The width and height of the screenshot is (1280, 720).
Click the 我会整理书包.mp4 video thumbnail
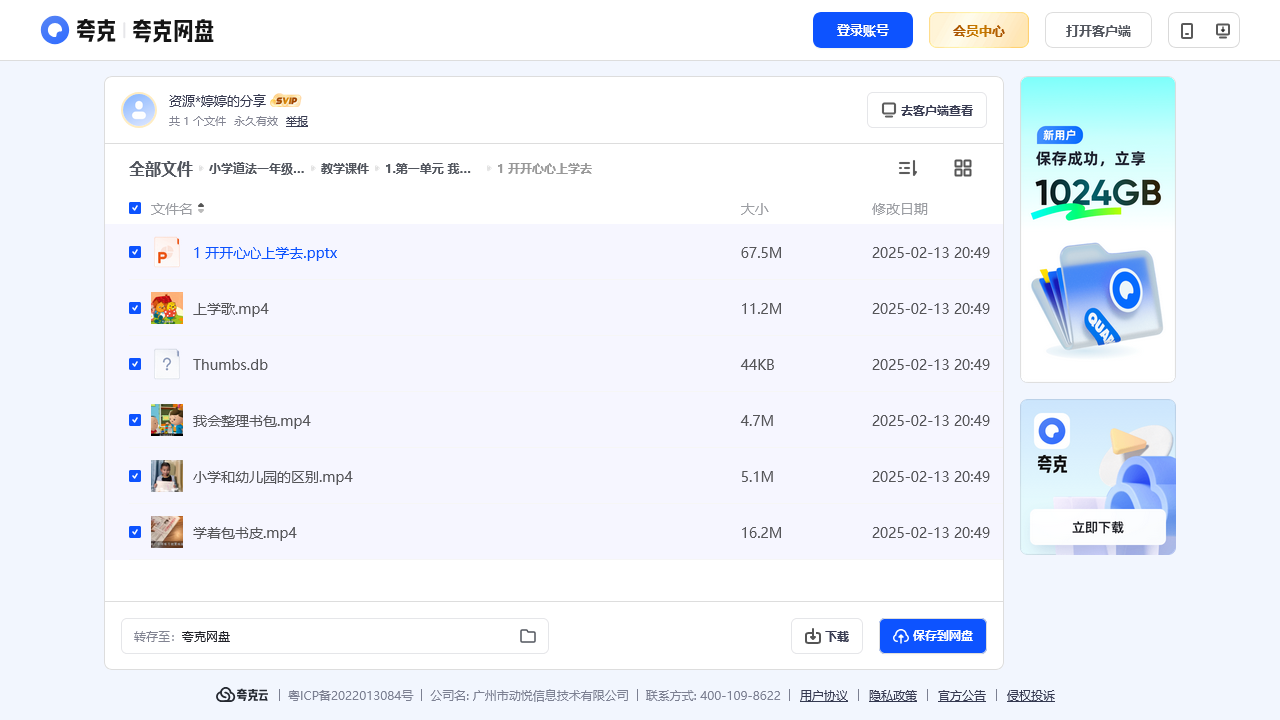(167, 420)
